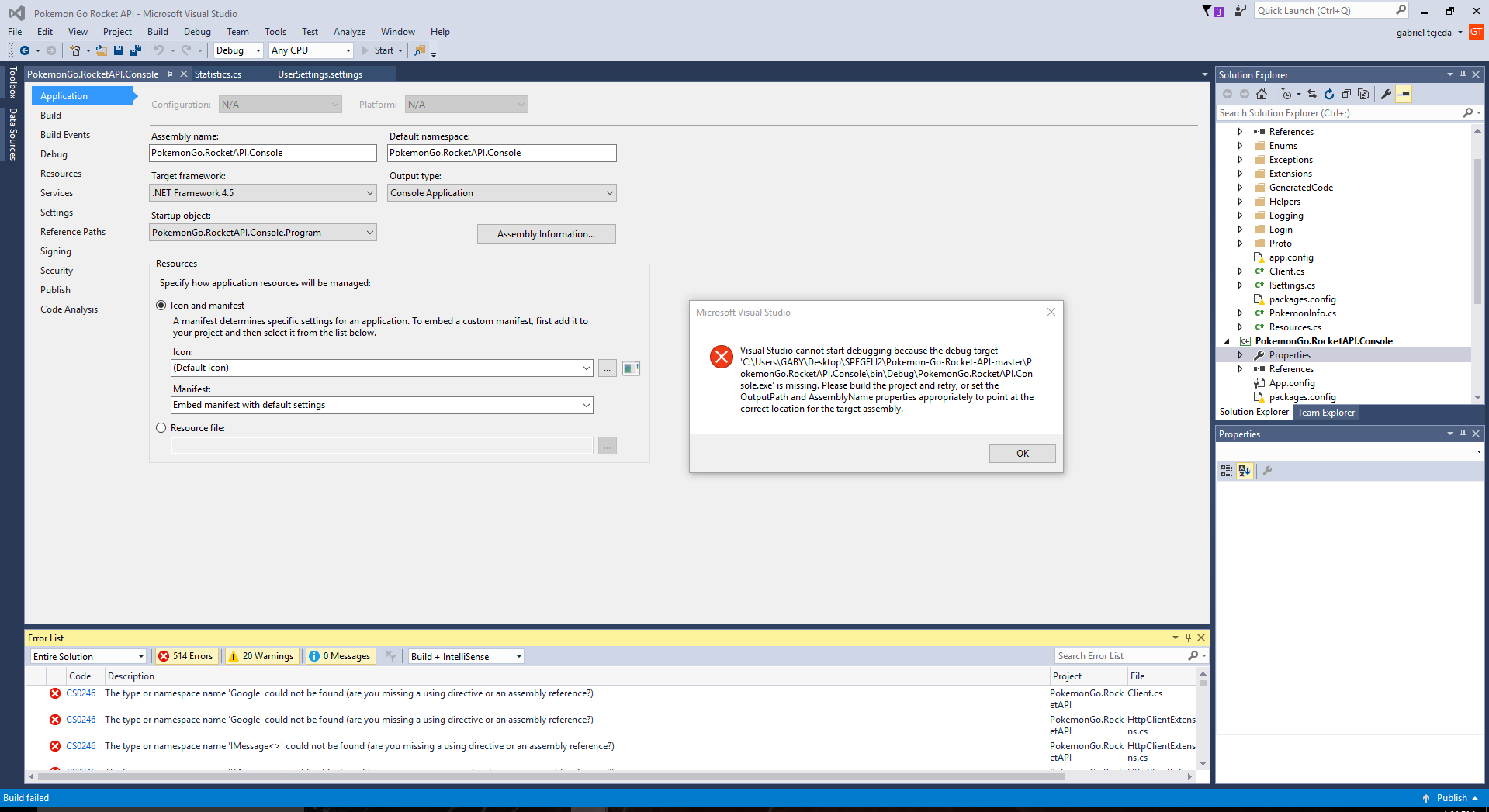Screen dimensions: 1489x812
Task: Click OK in the error dialog
Action: coord(1023,454)
